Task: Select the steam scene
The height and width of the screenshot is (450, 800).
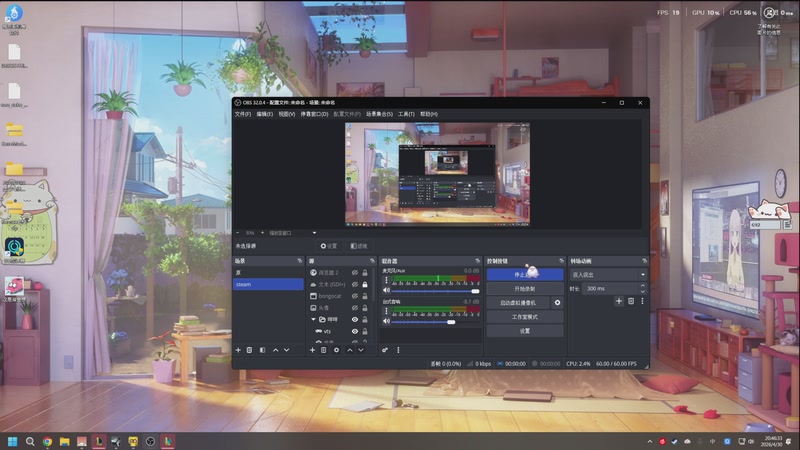Action: click(268, 284)
